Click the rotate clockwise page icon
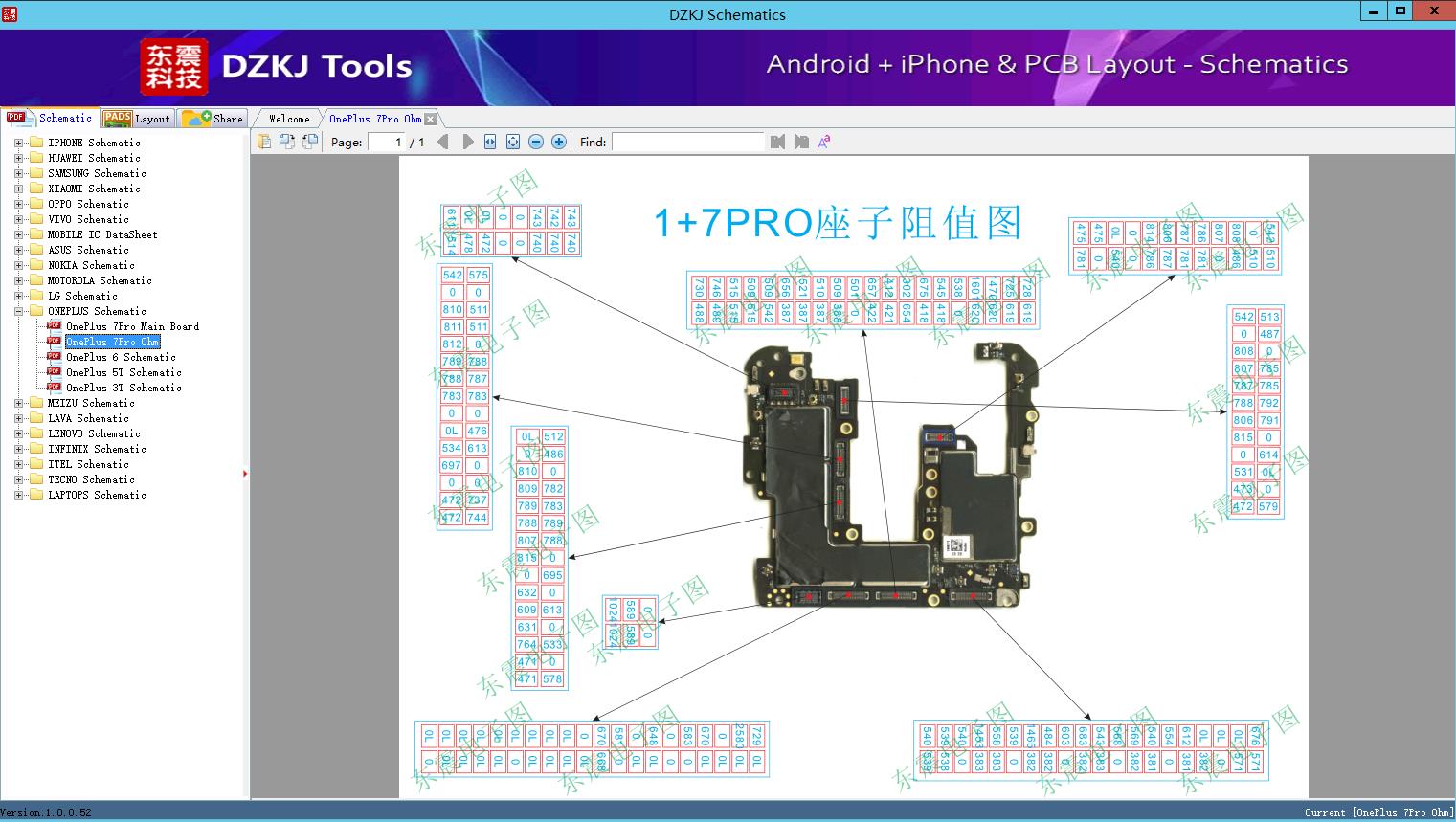This screenshot has width=1456, height=822. click(x=286, y=142)
